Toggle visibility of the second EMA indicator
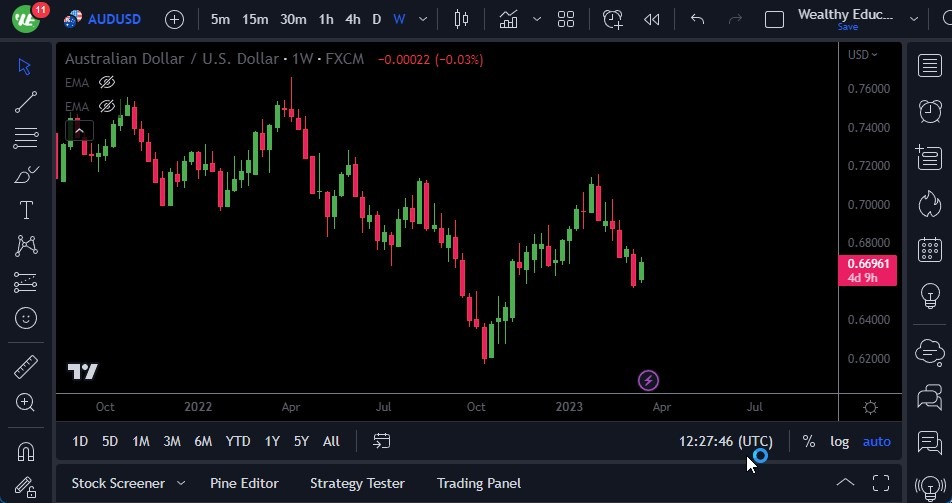The image size is (952, 503). [107, 106]
